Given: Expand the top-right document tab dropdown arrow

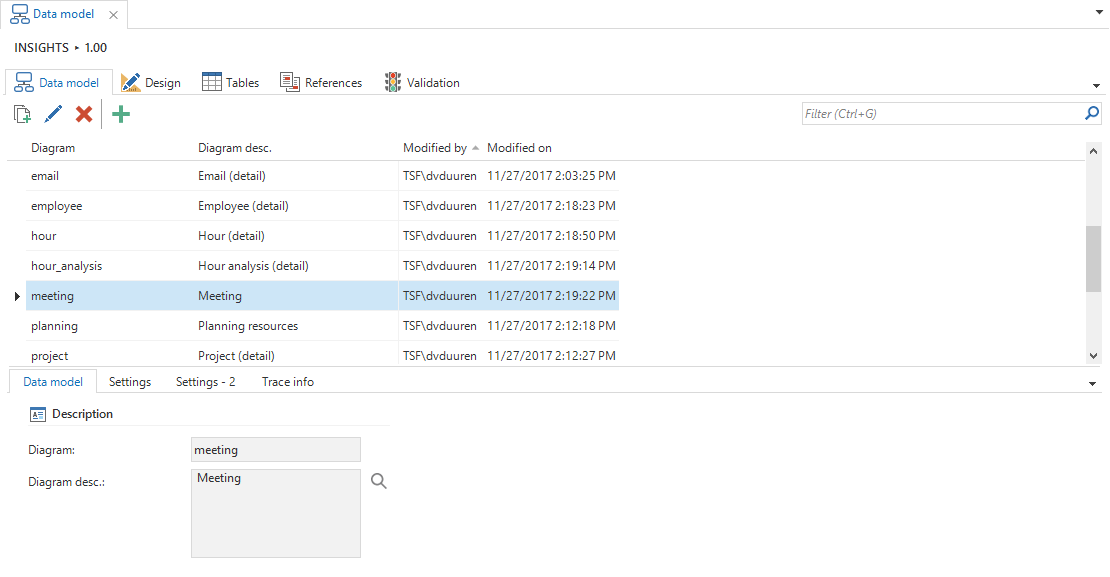Looking at the screenshot, I should (1097, 15).
